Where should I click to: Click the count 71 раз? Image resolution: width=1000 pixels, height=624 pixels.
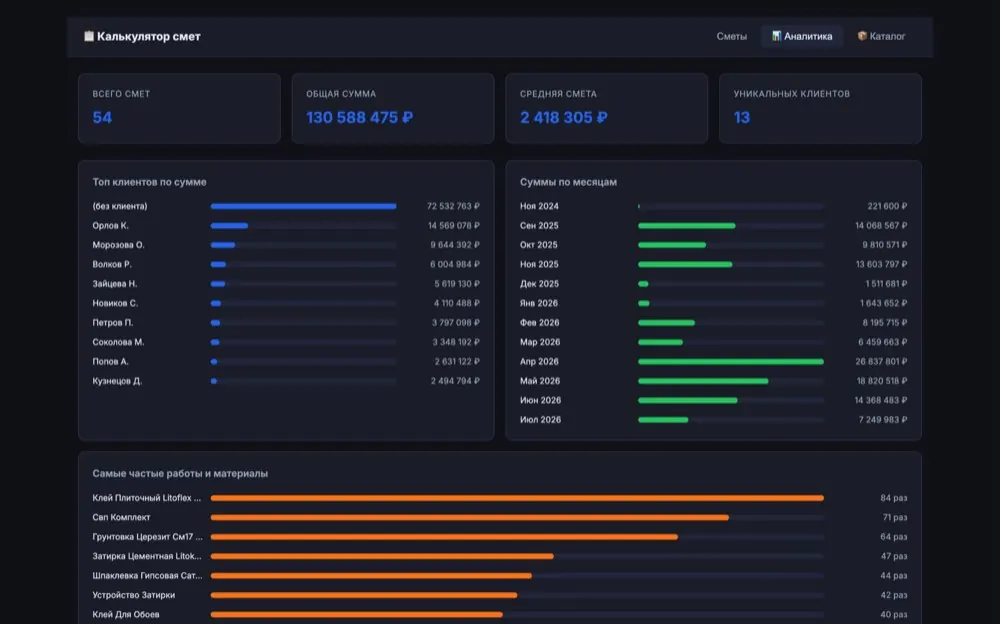pos(895,517)
